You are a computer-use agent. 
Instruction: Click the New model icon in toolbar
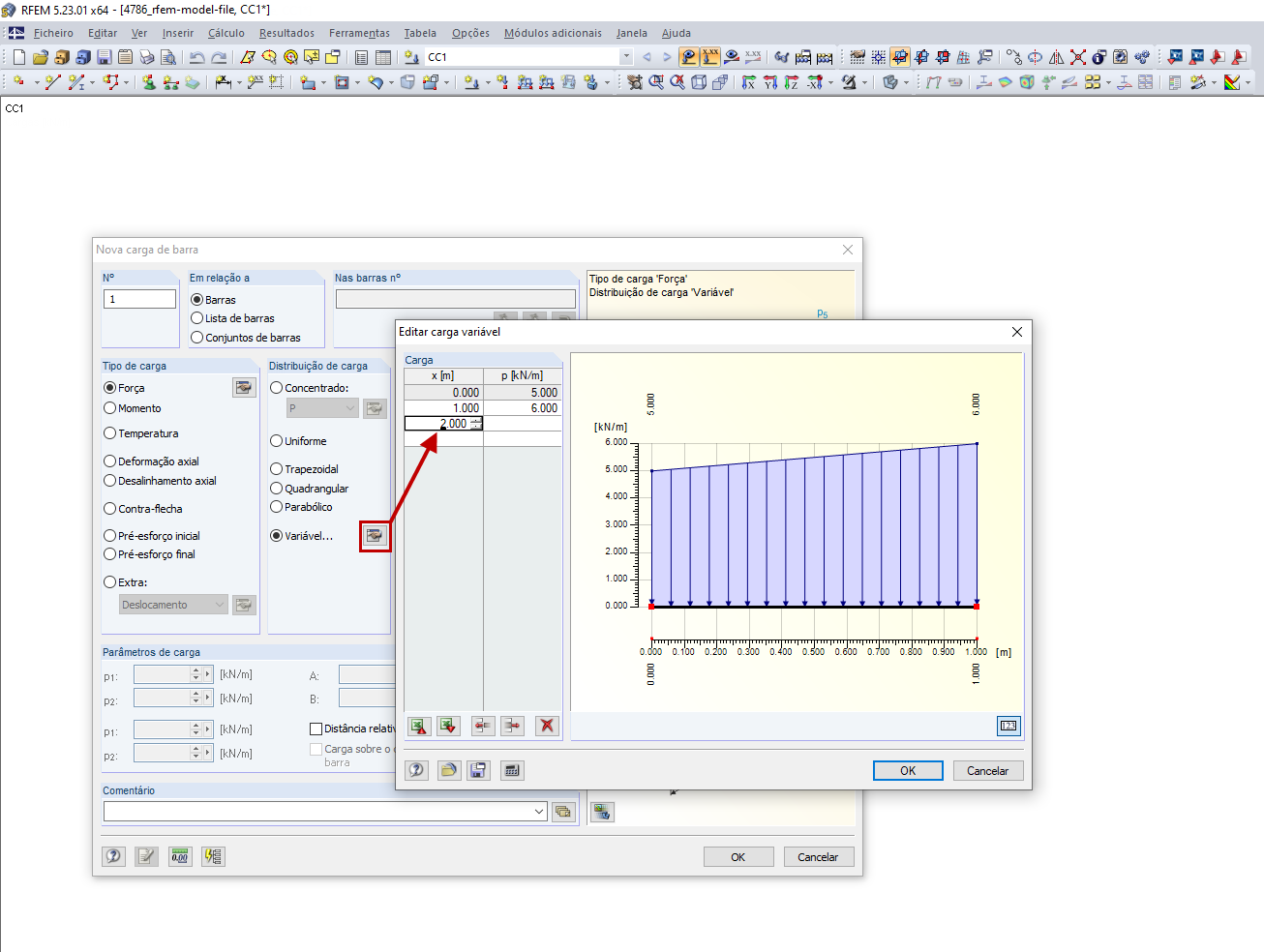pyautogui.click(x=18, y=57)
